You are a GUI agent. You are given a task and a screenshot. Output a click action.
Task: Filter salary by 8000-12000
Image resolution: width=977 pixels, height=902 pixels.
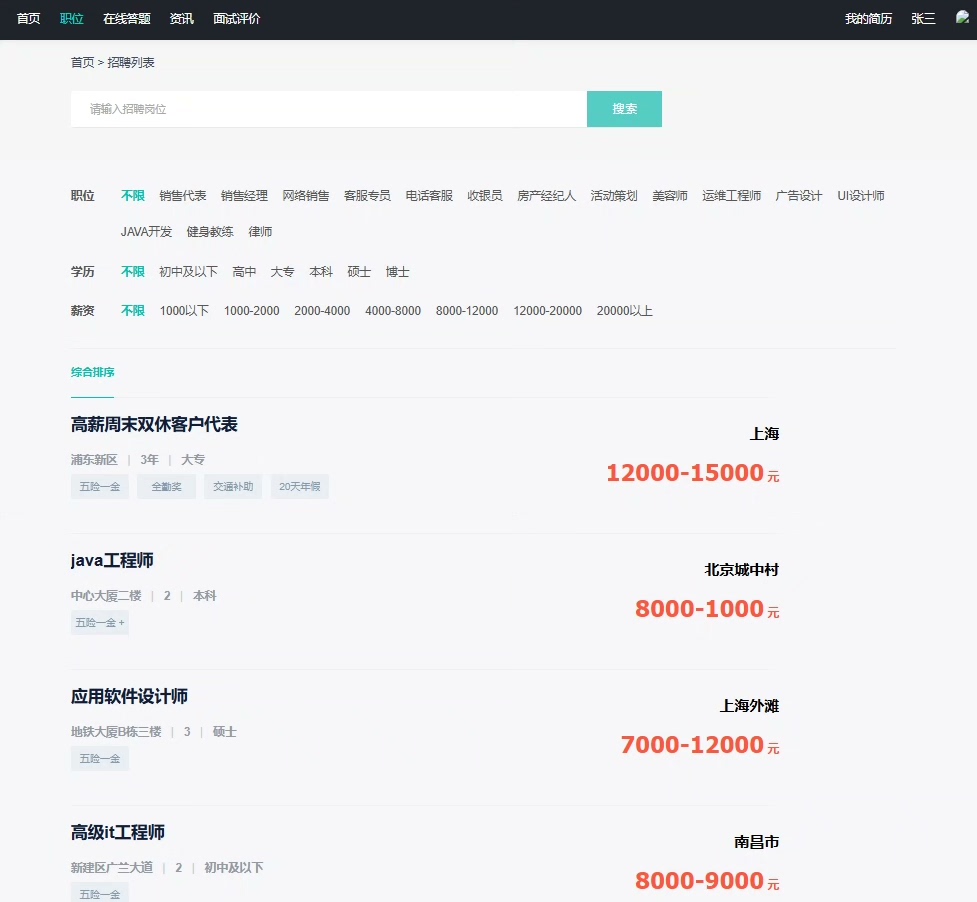pyautogui.click(x=467, y=310)
